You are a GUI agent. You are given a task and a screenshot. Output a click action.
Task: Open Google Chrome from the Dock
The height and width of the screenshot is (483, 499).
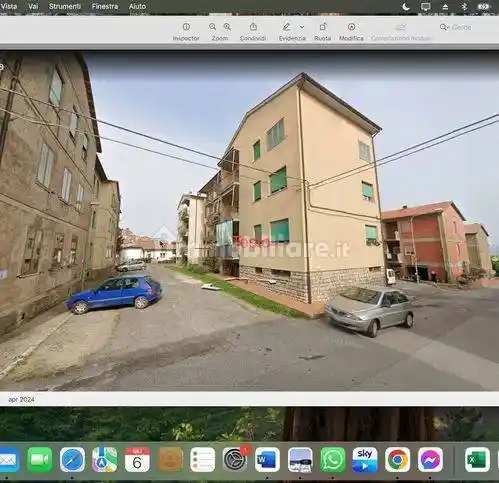397,460
